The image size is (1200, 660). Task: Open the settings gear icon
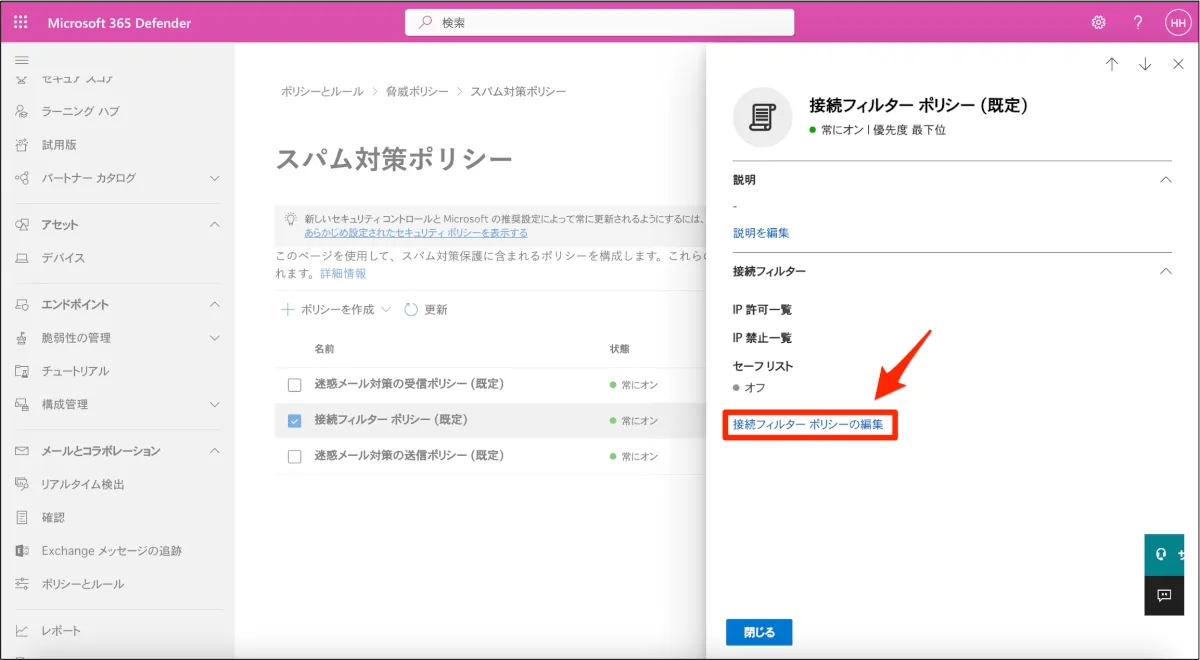[x=1098, y=22]
